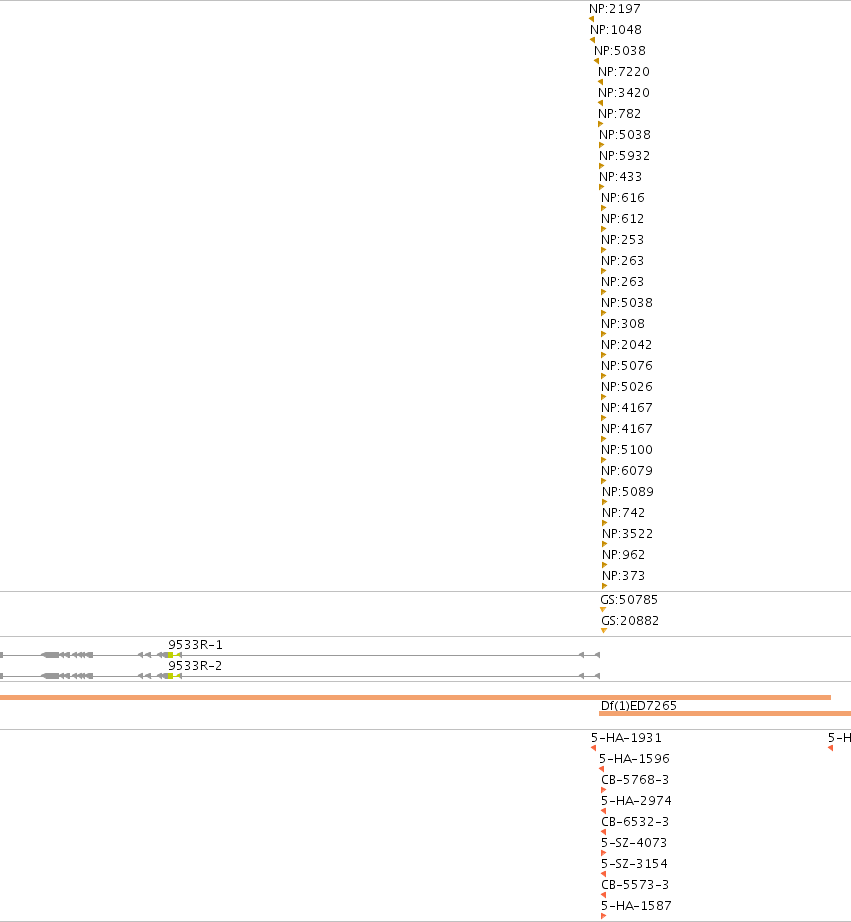
Task: Select the NP:1048 feature label
Action: (616, 30)
